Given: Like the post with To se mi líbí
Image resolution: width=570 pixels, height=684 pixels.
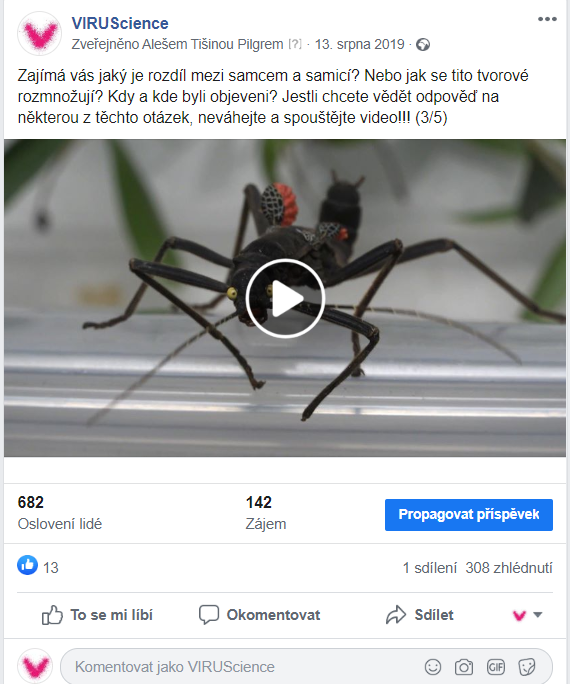Looking at the screenshot, I should 97,615.
